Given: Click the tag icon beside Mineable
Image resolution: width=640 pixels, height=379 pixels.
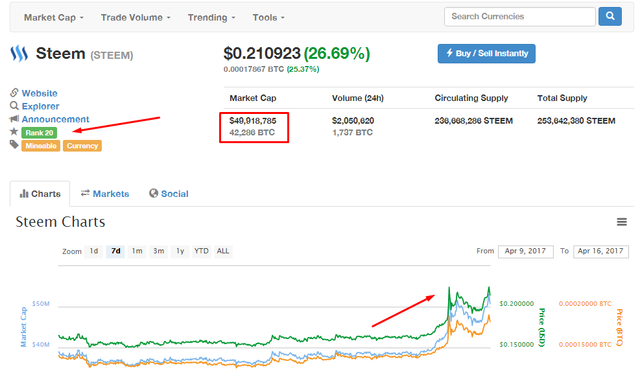Looking at the screenshot, I should tap(14, 145).
